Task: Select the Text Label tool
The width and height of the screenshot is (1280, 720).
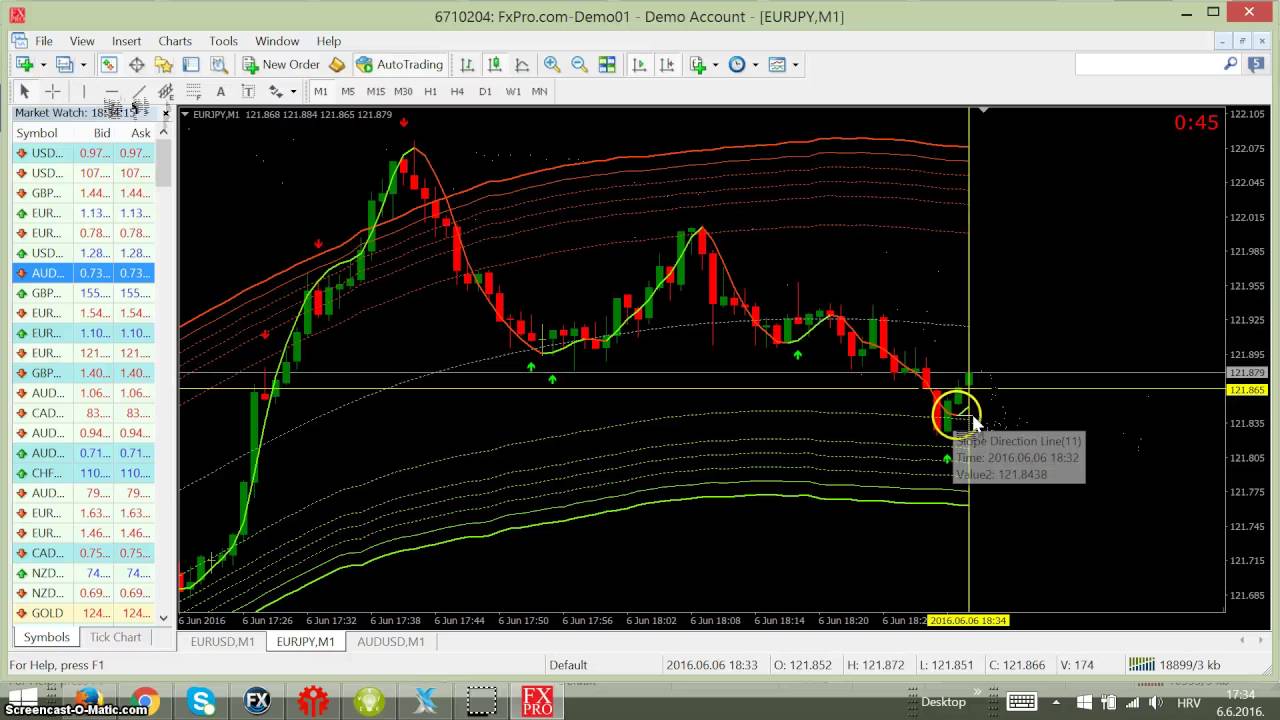Action: pyautogui.click(x=248, y=91)
